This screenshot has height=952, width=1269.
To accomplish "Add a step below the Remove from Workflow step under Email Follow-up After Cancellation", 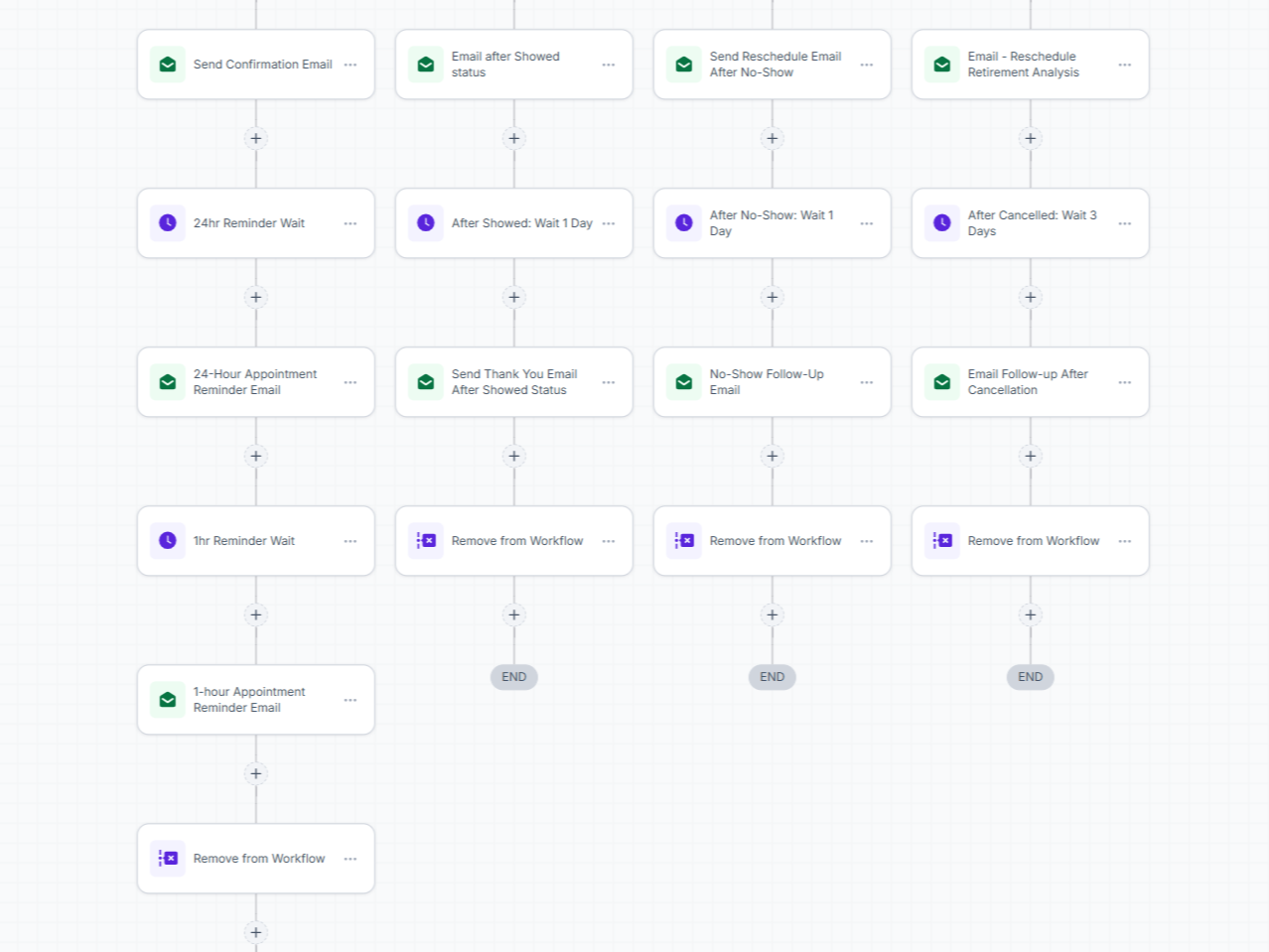I will (1031, 614).
